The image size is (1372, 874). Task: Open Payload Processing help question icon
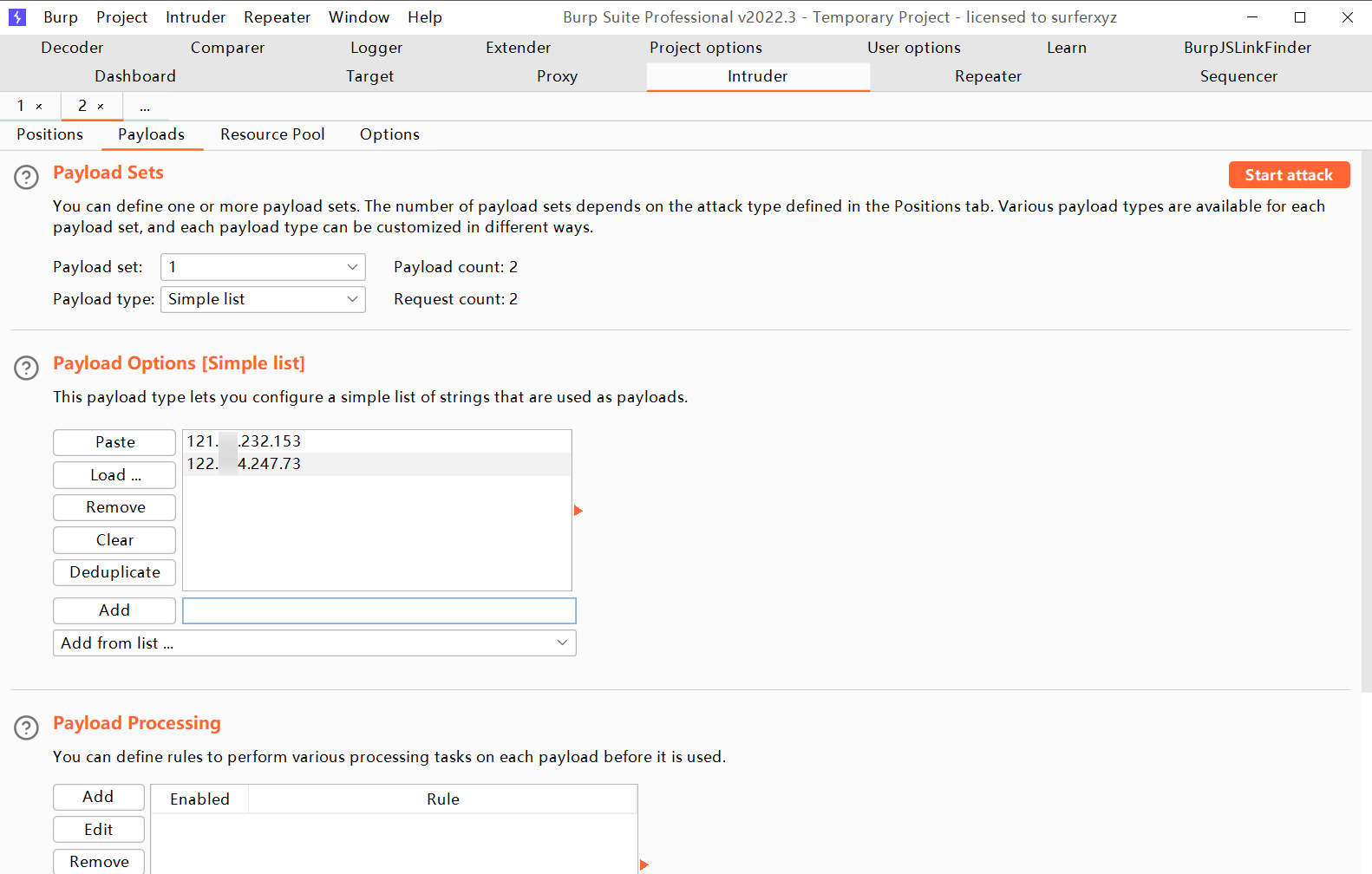coord(27,728)
